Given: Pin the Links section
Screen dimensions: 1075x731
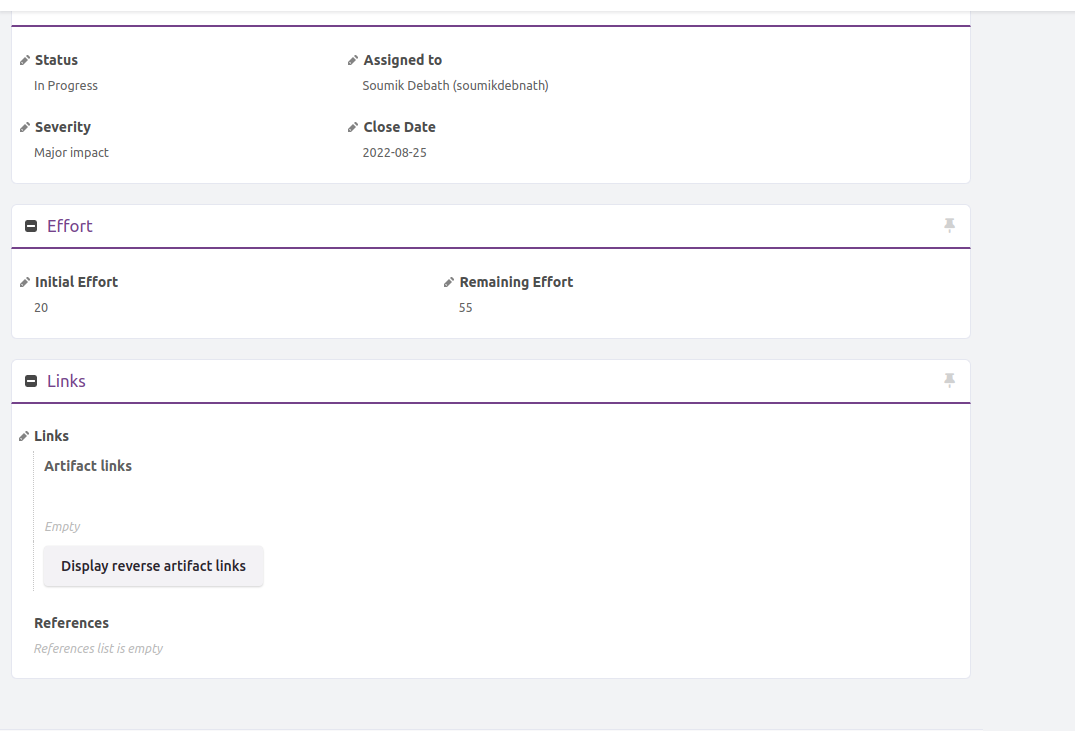Looking at the screenshot, I should [950, 380].
